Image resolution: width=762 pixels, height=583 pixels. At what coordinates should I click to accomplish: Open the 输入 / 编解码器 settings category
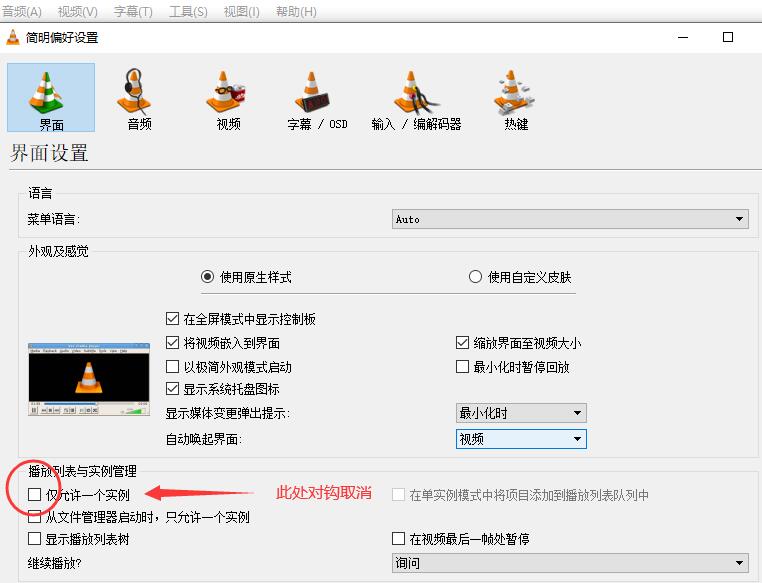point(416,100)
